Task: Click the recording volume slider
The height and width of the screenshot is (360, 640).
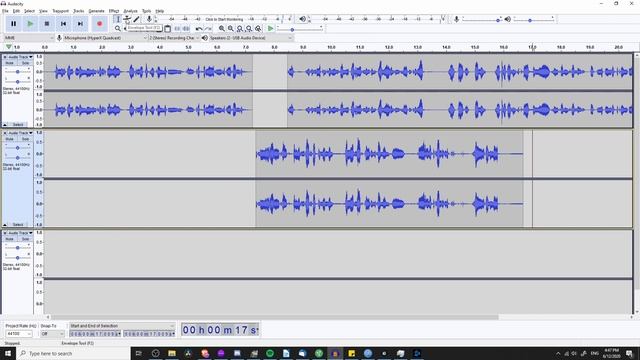Action: [482, 19]
